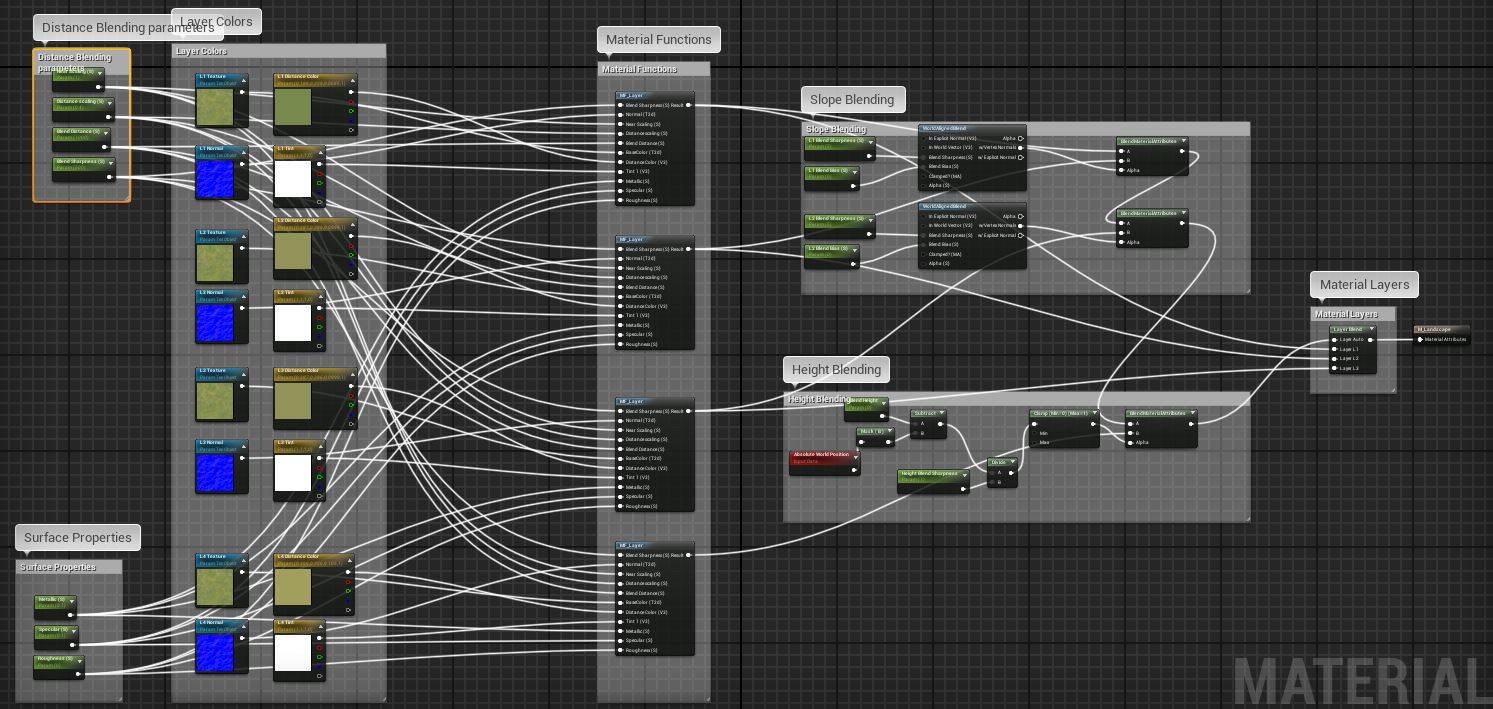1493x709 pixels.
Task: Select the Layer Colors comment box header bar
Action: point(279,51)
